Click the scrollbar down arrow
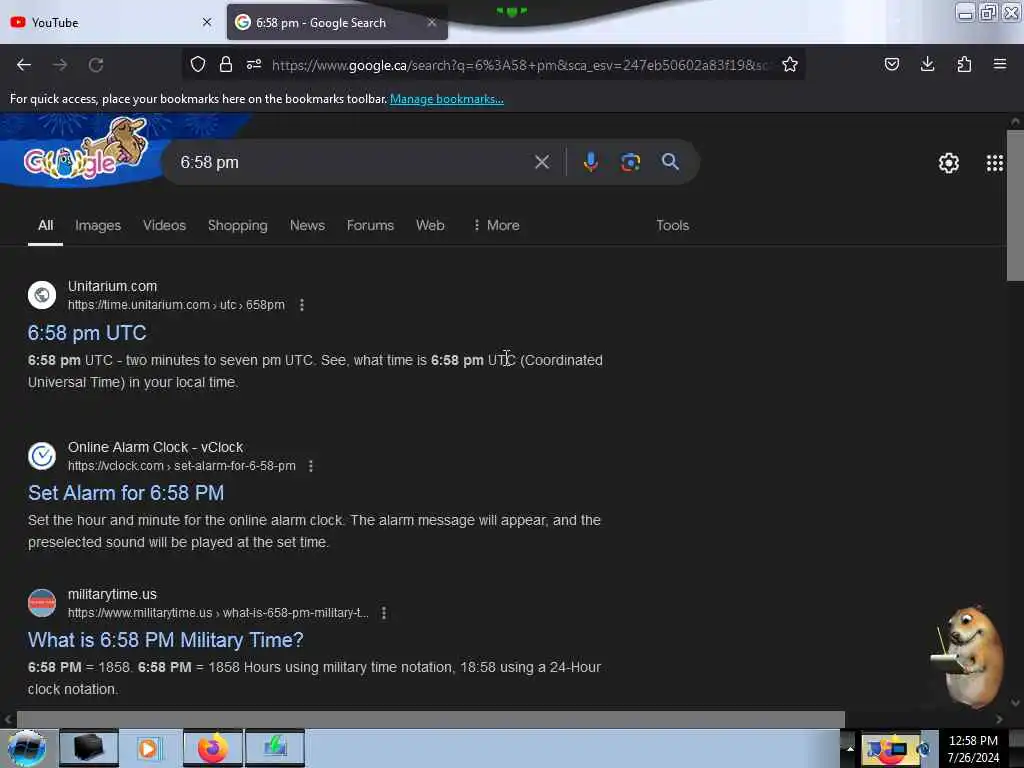The width and height of the screenshot is (1024, 768). pyautogui.click(x=1015, y=703)
